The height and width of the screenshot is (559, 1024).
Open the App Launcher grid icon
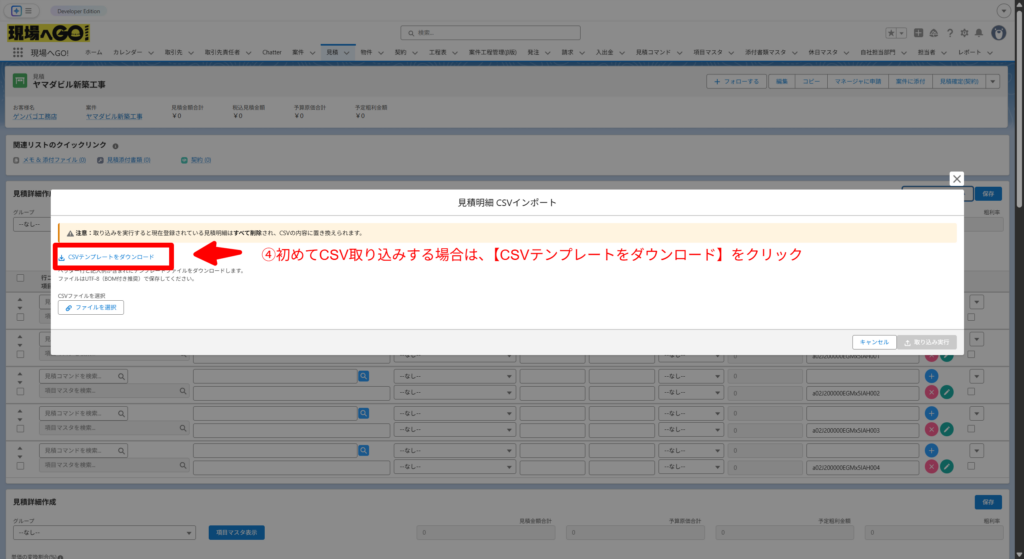tap(19, 51)
